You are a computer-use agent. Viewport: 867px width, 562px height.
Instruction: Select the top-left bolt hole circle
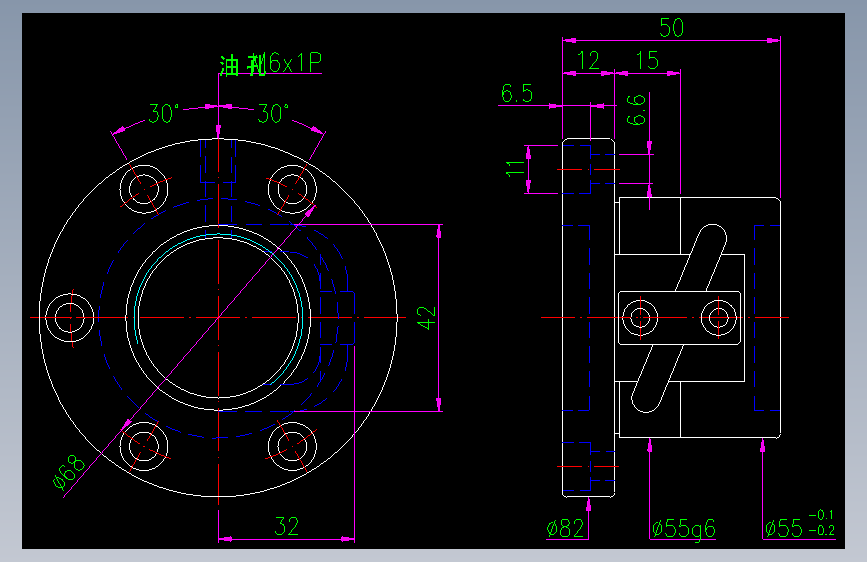coord(144,189)
